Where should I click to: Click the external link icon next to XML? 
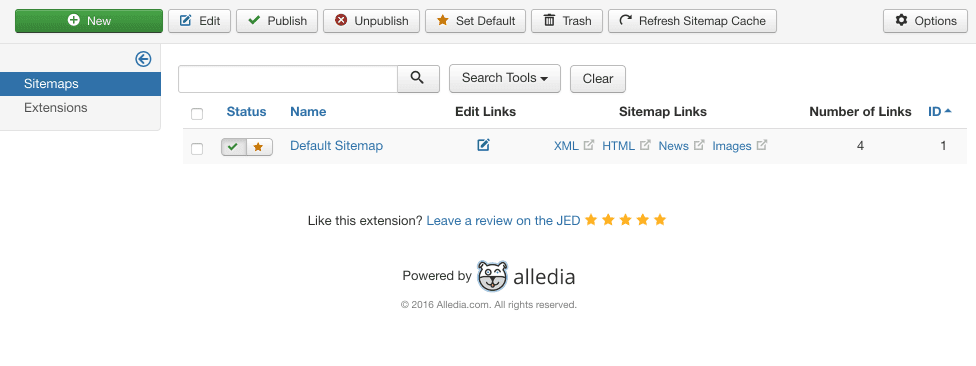589,145
